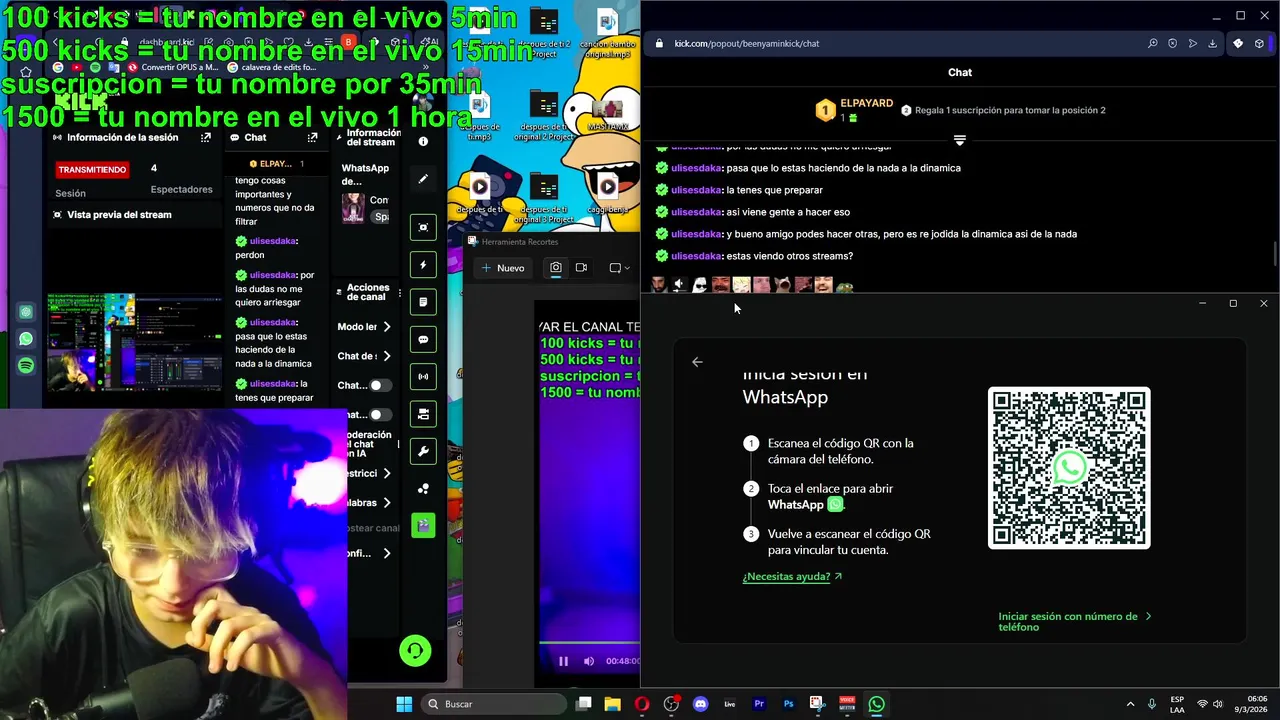Screen dimensions: 1280x720
Task: Click the green headset support button
Action: 415,651
